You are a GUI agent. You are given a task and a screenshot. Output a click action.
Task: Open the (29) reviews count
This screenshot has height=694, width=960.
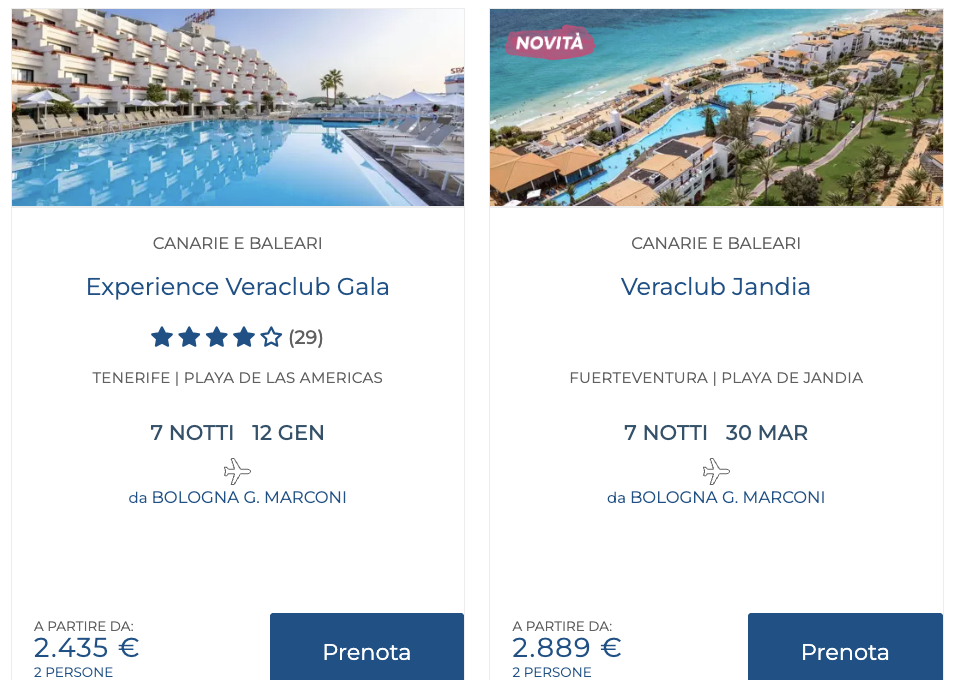pyautogui.click(x=306, y=337)
